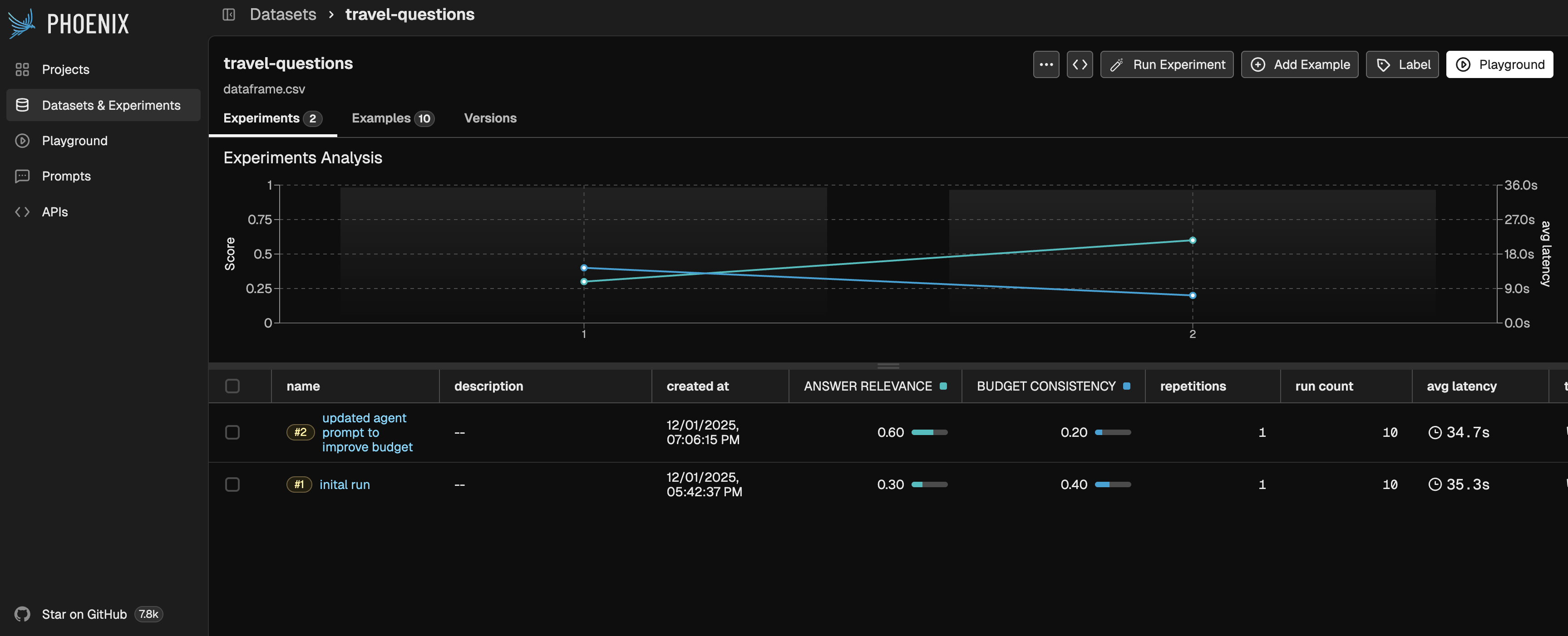Open Prompts in sidebar
The height and width of the screenshot is (636, 1568).
point(66,176)
